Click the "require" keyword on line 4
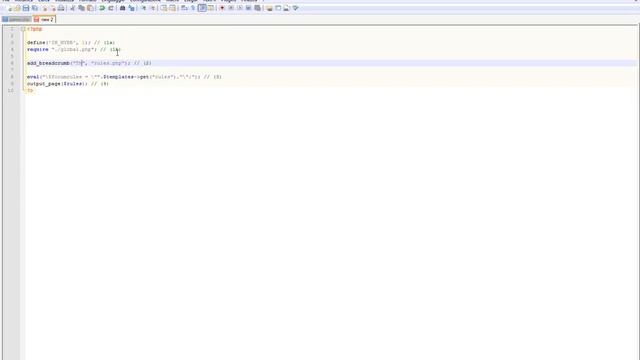 coord(38,49)
